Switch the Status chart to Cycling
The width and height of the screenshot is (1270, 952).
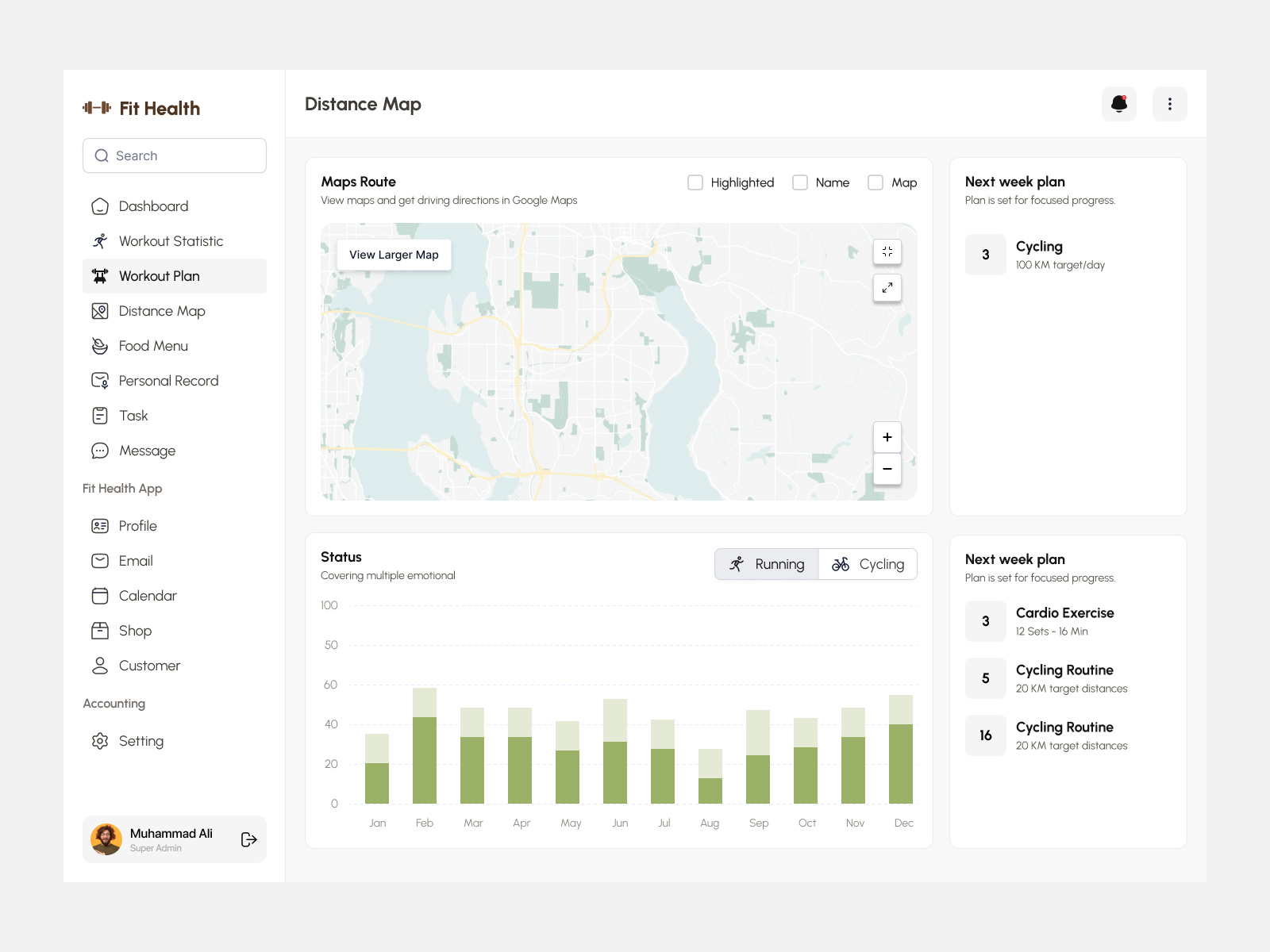(868, 564)
